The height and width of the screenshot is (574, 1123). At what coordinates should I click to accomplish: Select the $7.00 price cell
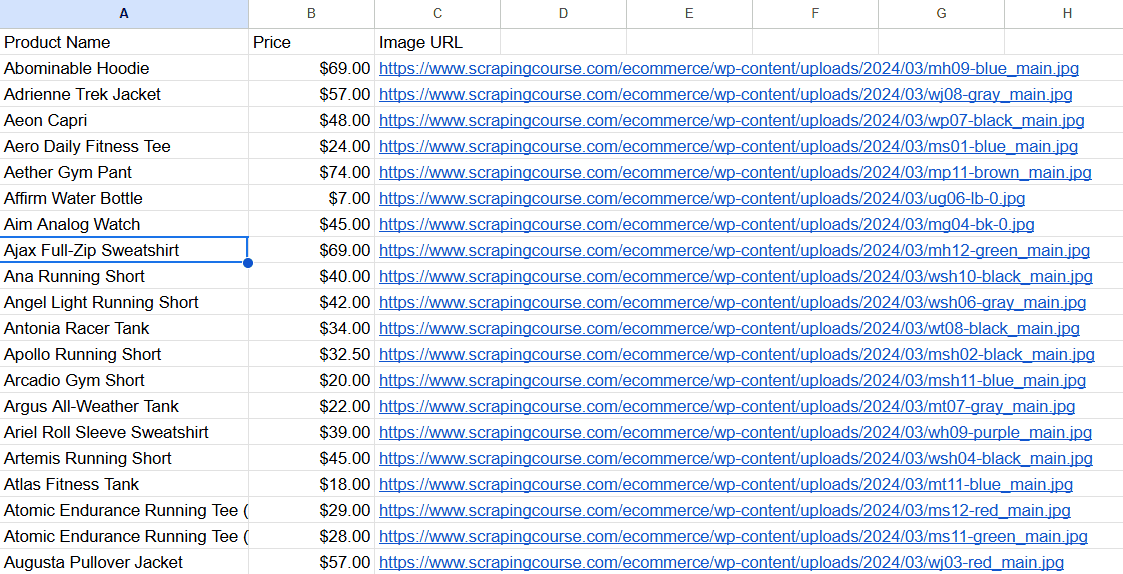pos(312,198)
